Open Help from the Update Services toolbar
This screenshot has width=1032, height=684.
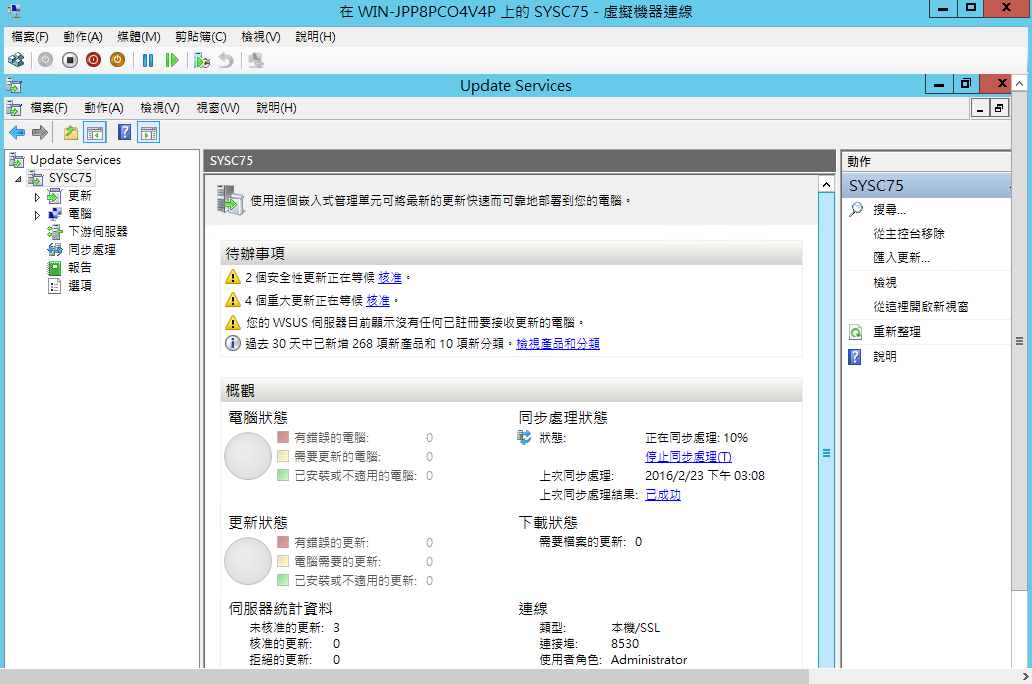point(124,133)
